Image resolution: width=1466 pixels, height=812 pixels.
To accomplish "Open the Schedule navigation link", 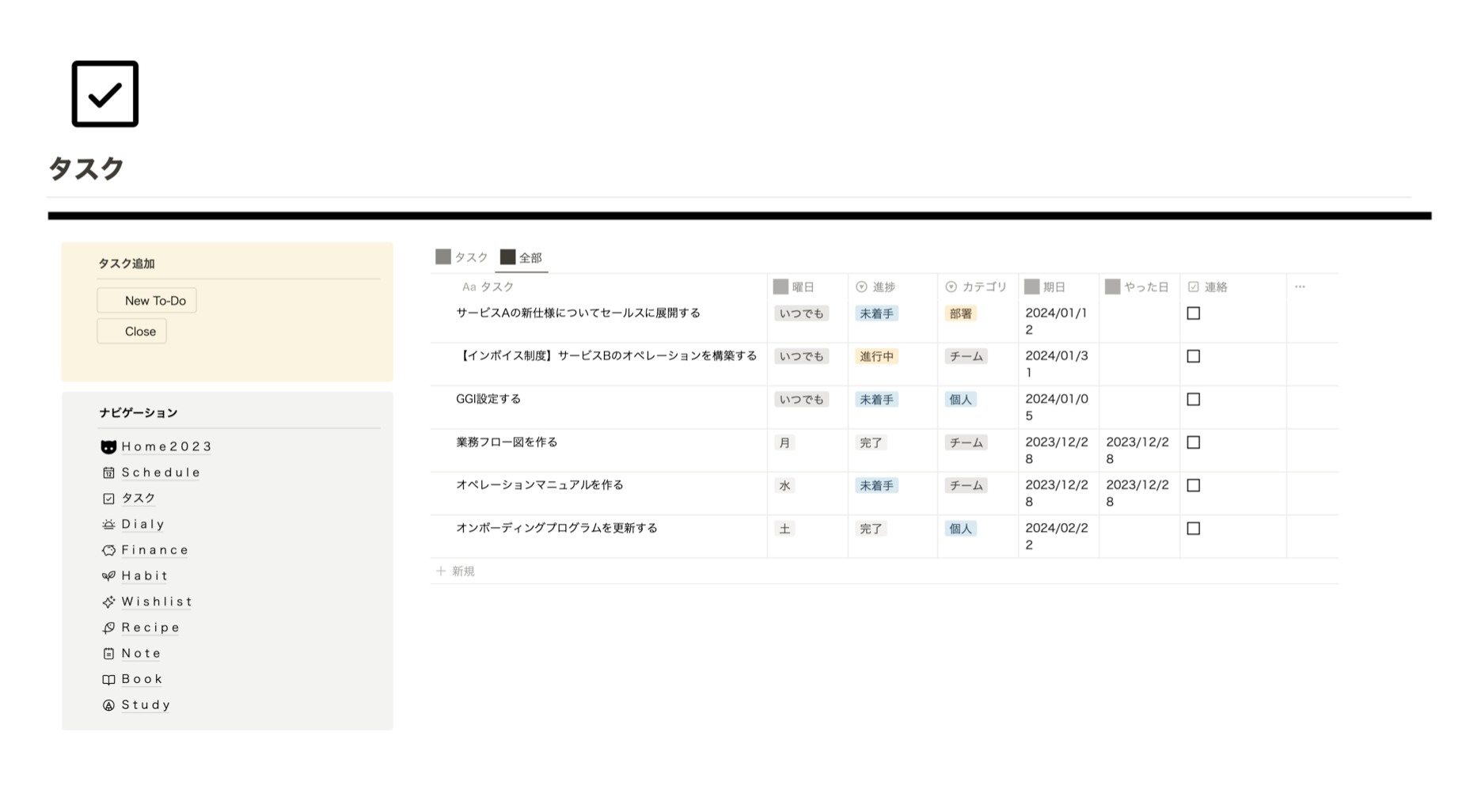I will coord(161,472).
